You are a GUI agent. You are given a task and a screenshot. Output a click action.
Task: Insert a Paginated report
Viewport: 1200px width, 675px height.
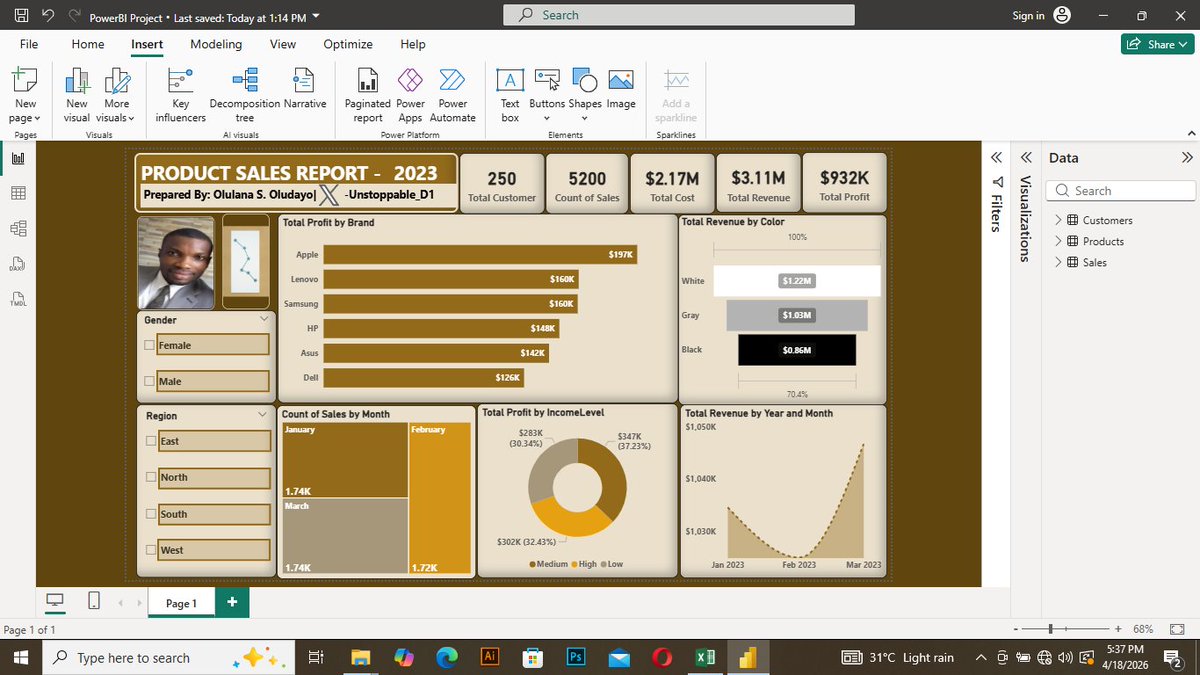[x=368, y=95]
